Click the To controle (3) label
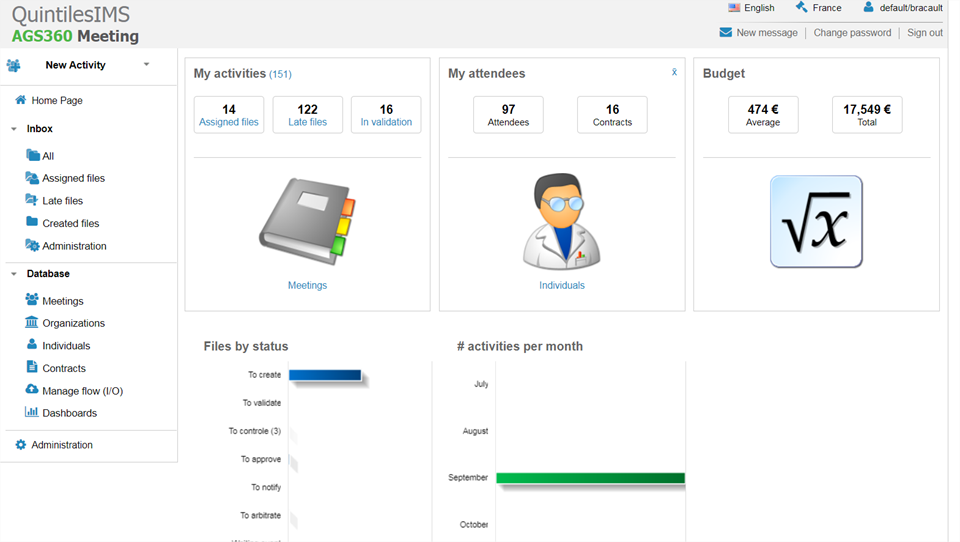 (x=255, y=431)
